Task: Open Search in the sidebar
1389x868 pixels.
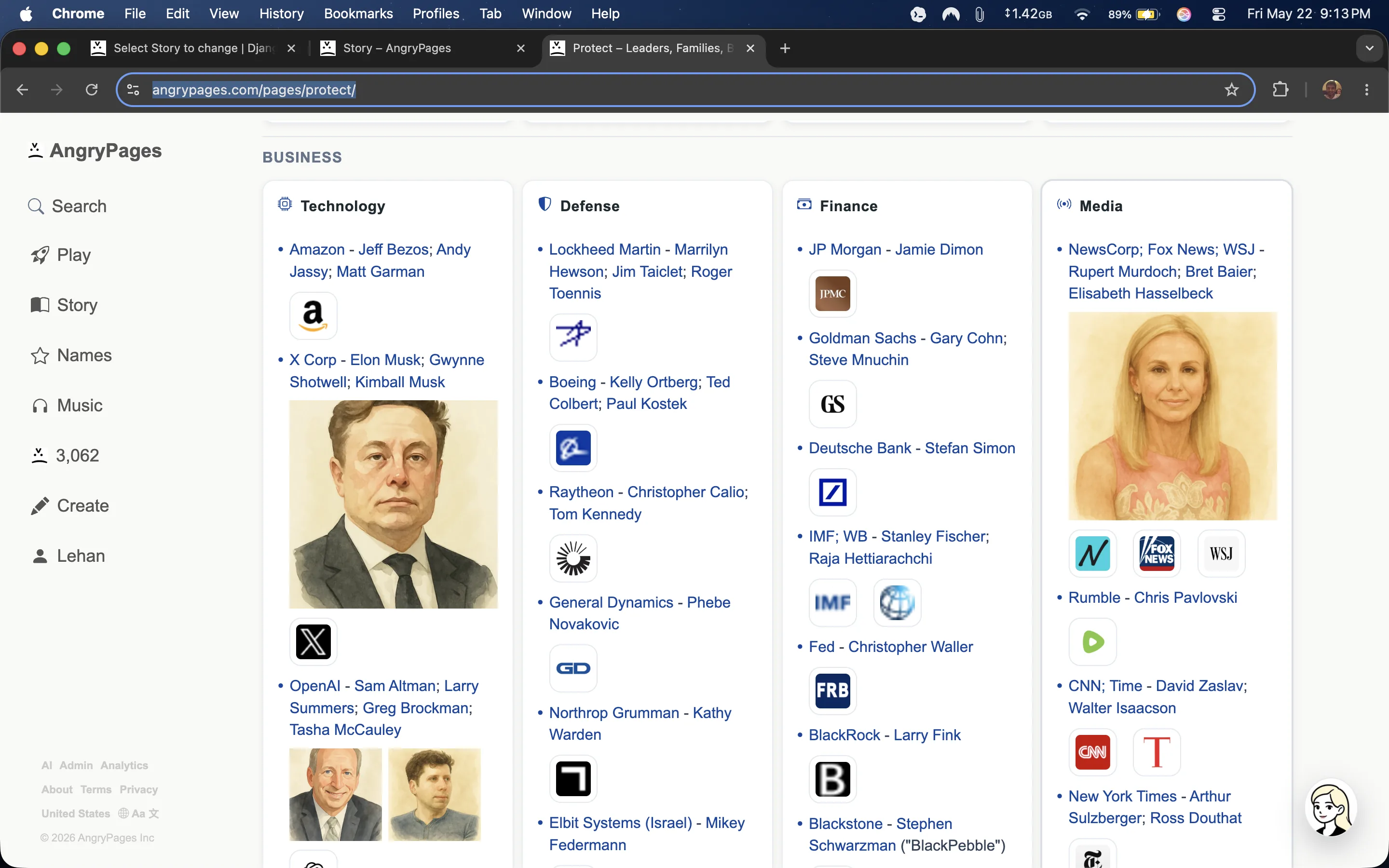Action: (x=67, y=206)
